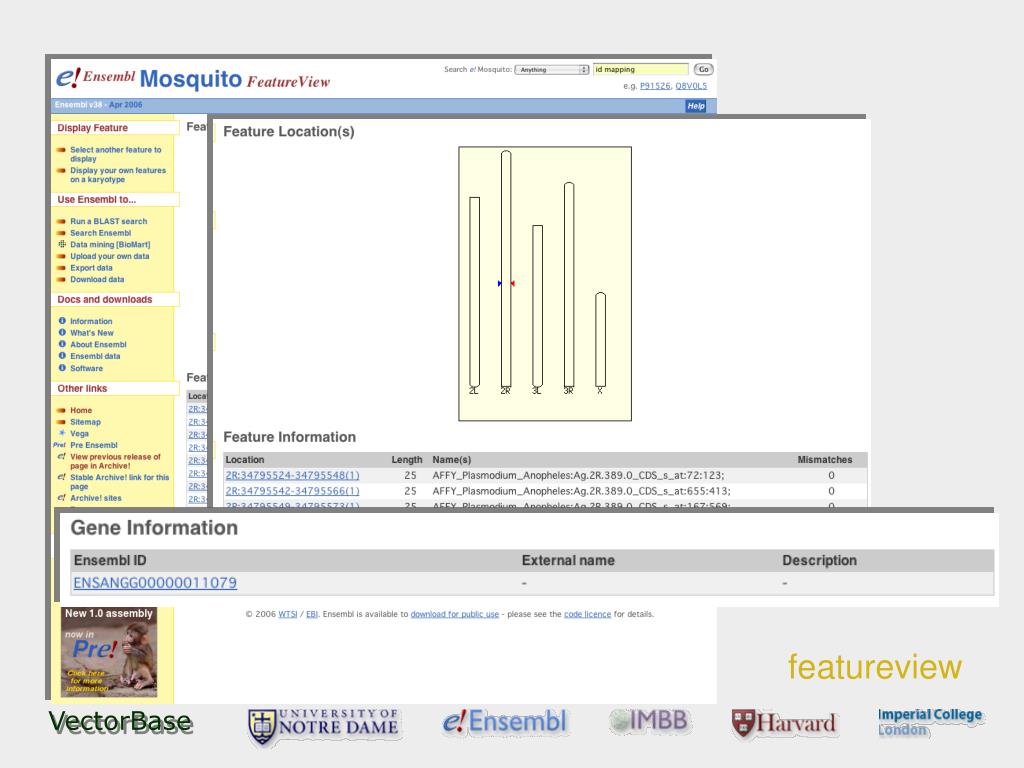
Task: Open Pre Ensembl link
Action: pos(93,445)
